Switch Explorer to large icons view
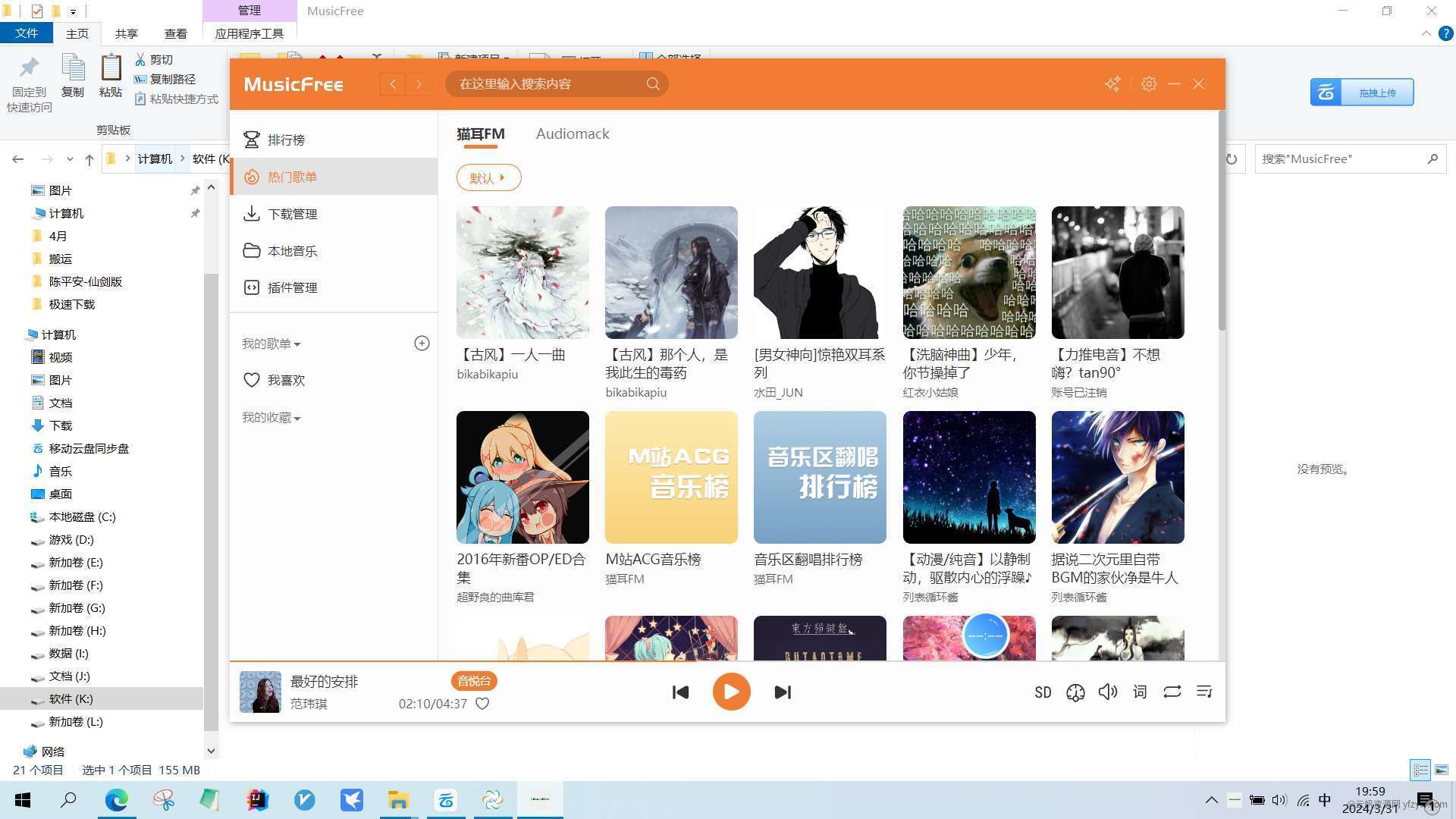 pos(1442,770)
